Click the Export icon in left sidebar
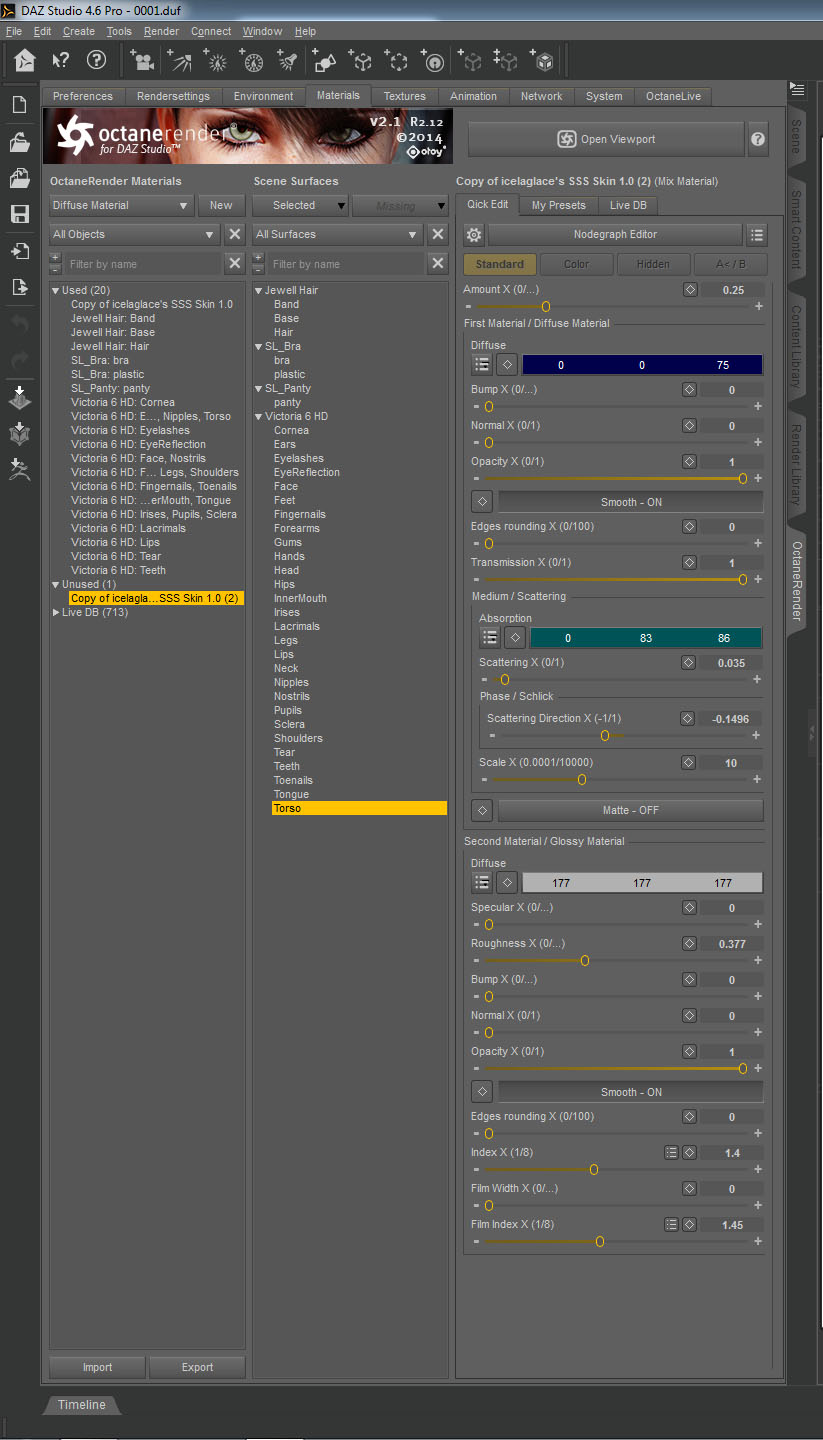 (20, 287)
